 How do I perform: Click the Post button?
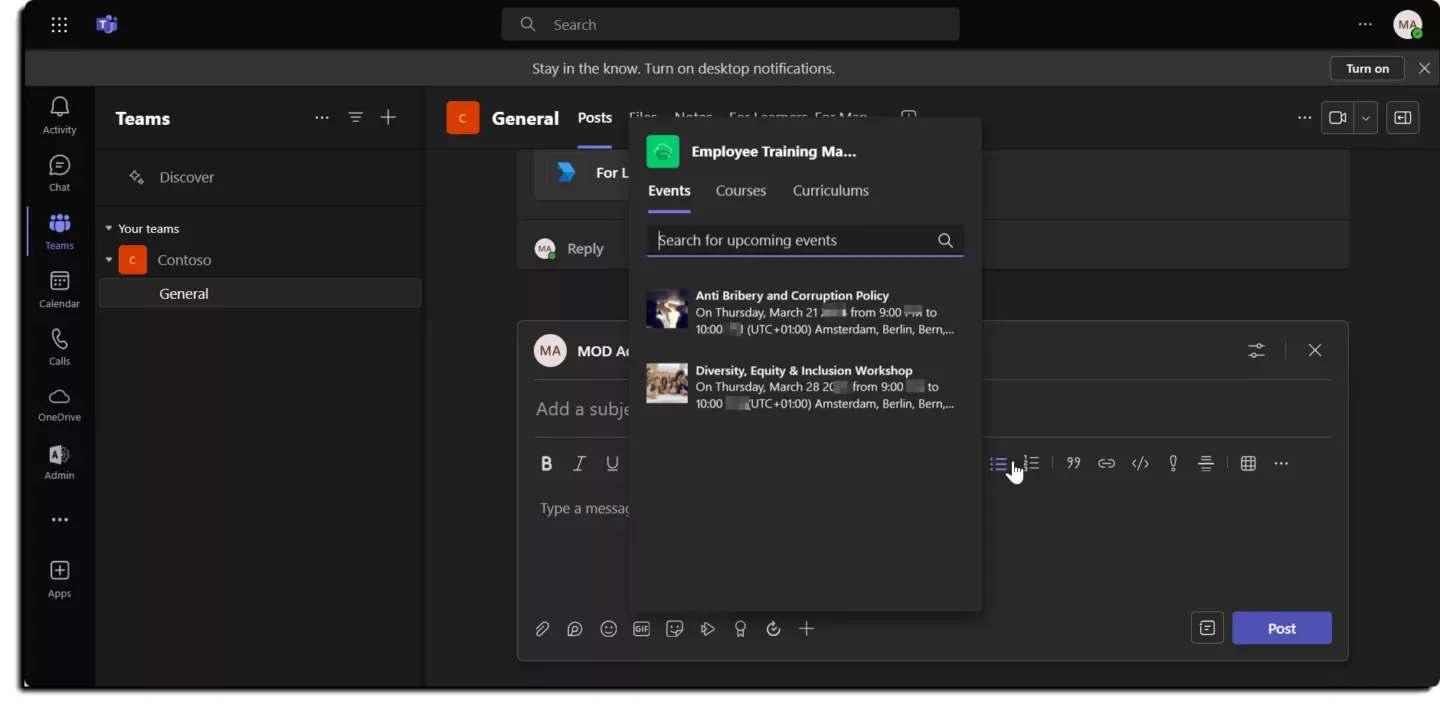click(x=1282, y=628)
